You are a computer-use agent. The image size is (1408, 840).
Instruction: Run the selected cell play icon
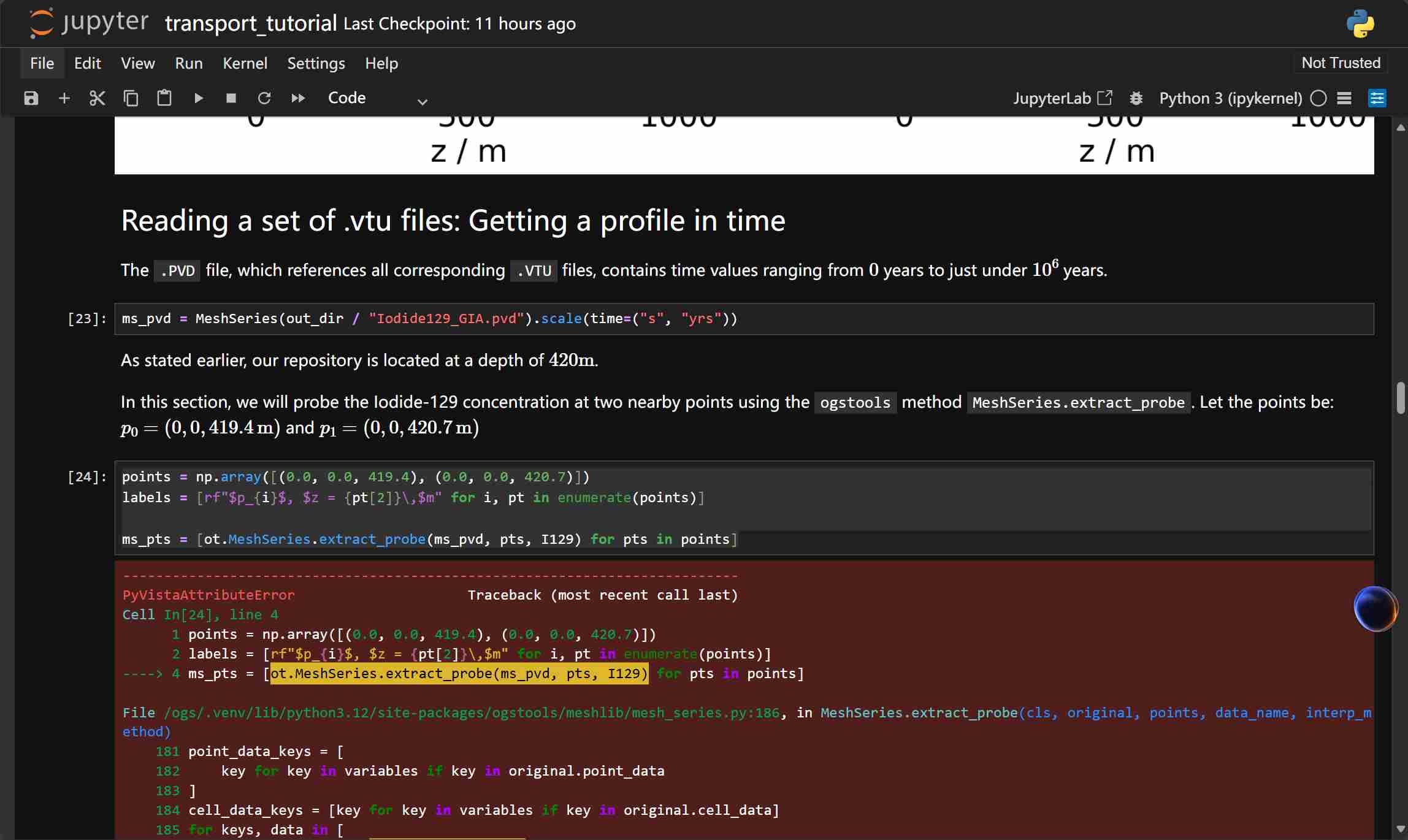click(x=198, y=98)
